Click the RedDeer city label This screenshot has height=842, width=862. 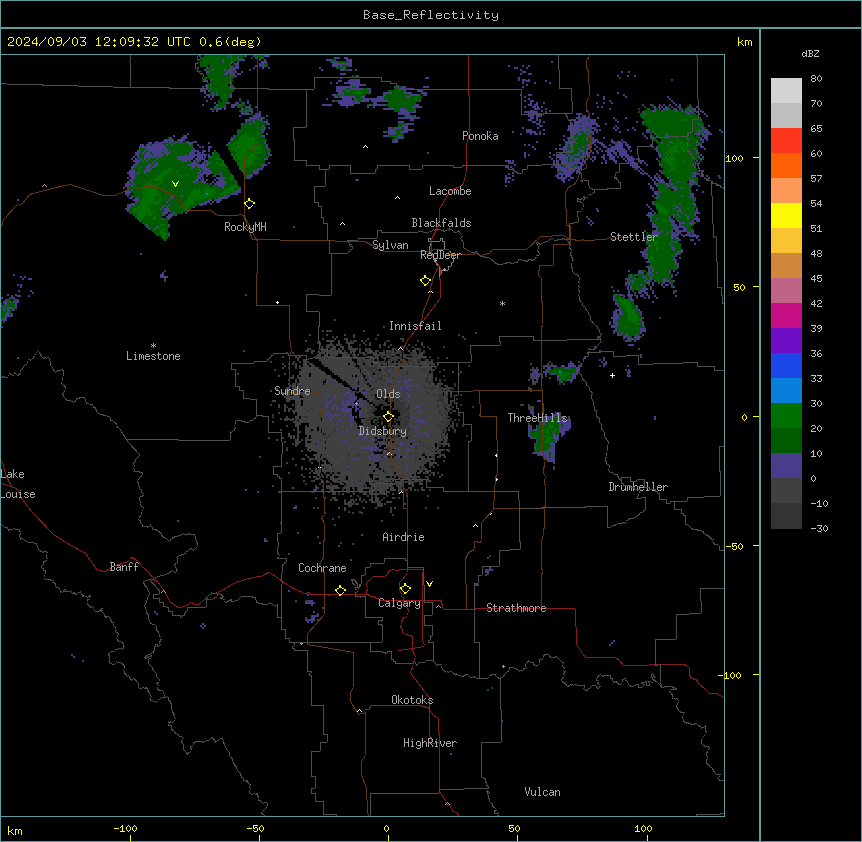coord(440,255)
